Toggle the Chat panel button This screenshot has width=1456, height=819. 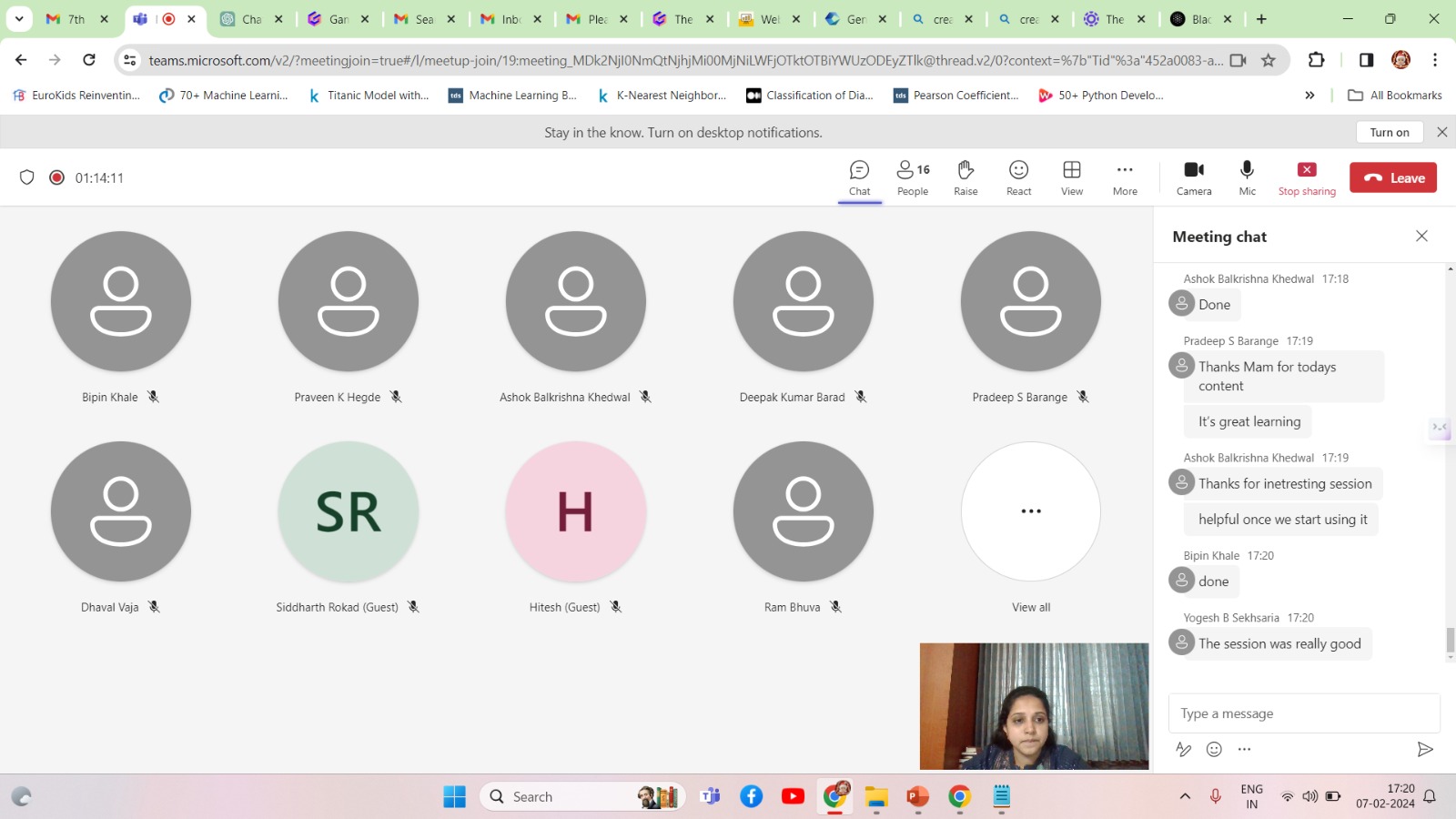[x=860, y=177]
